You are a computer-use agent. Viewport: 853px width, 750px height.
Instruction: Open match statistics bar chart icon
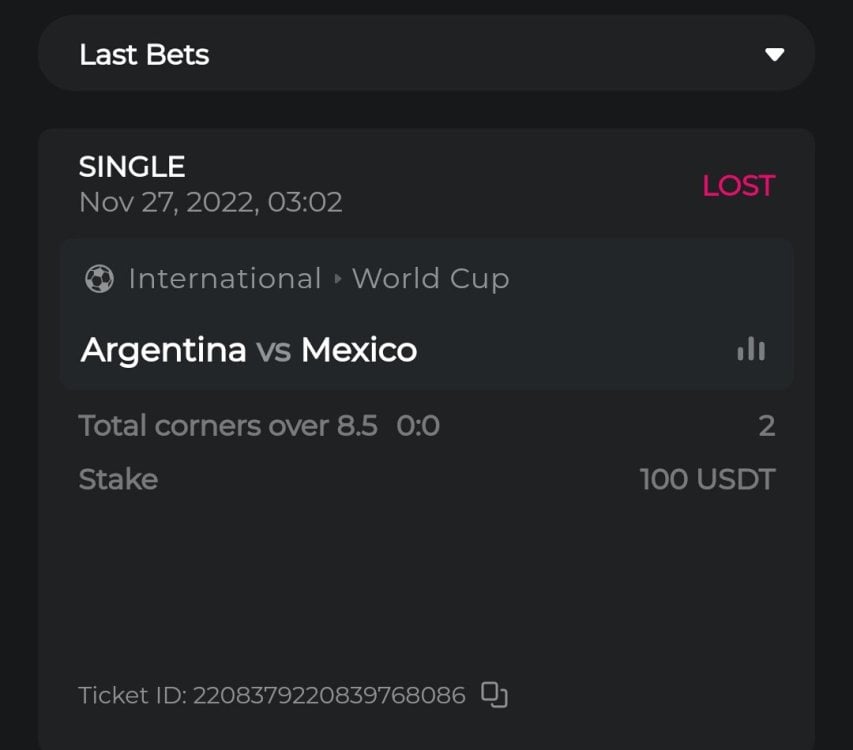point(751,349)
